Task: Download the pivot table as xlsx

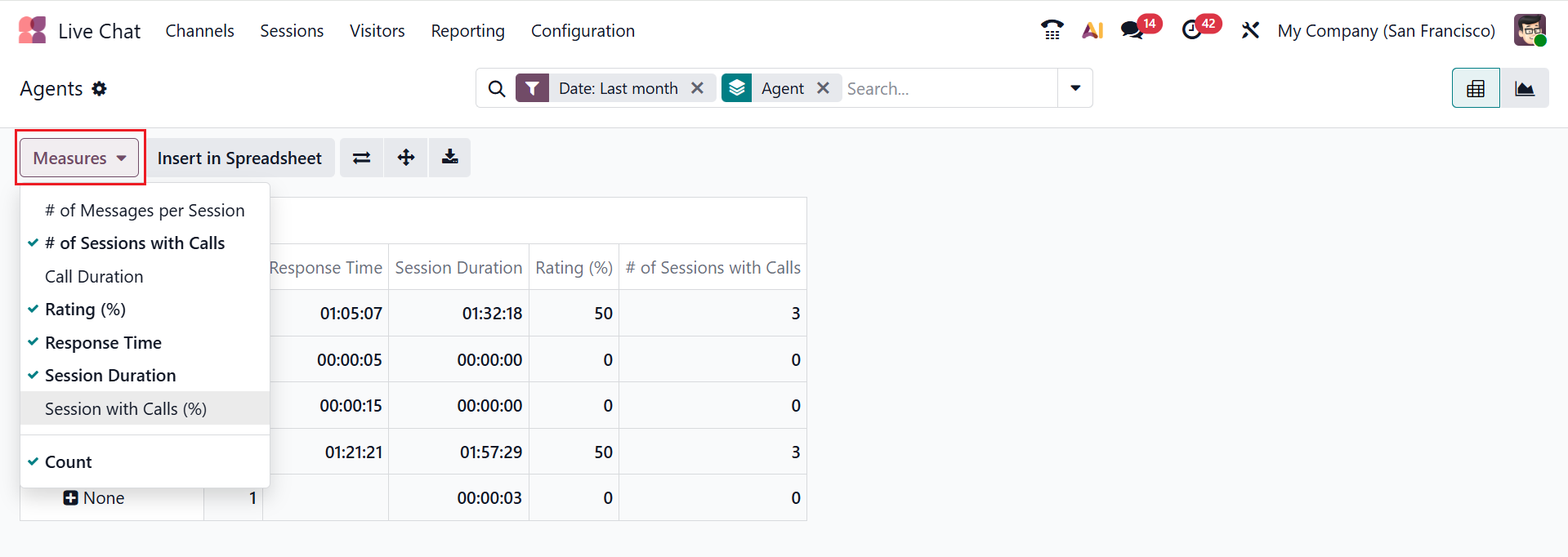Action: click(449, 158)
